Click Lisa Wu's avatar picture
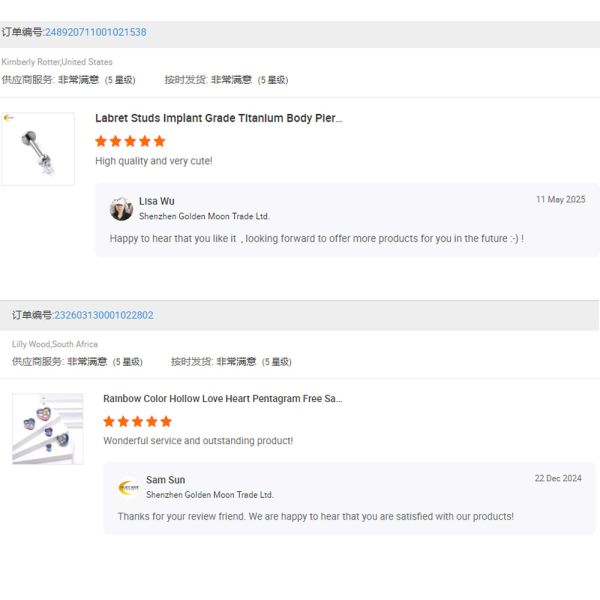 pyautogui.click(x=121, y=208)
